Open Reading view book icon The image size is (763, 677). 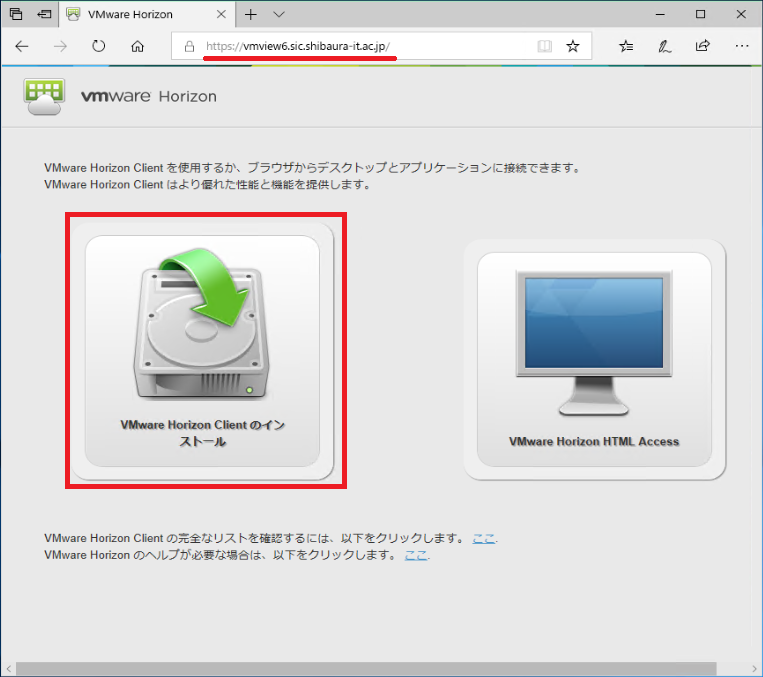tap(545, 46)
